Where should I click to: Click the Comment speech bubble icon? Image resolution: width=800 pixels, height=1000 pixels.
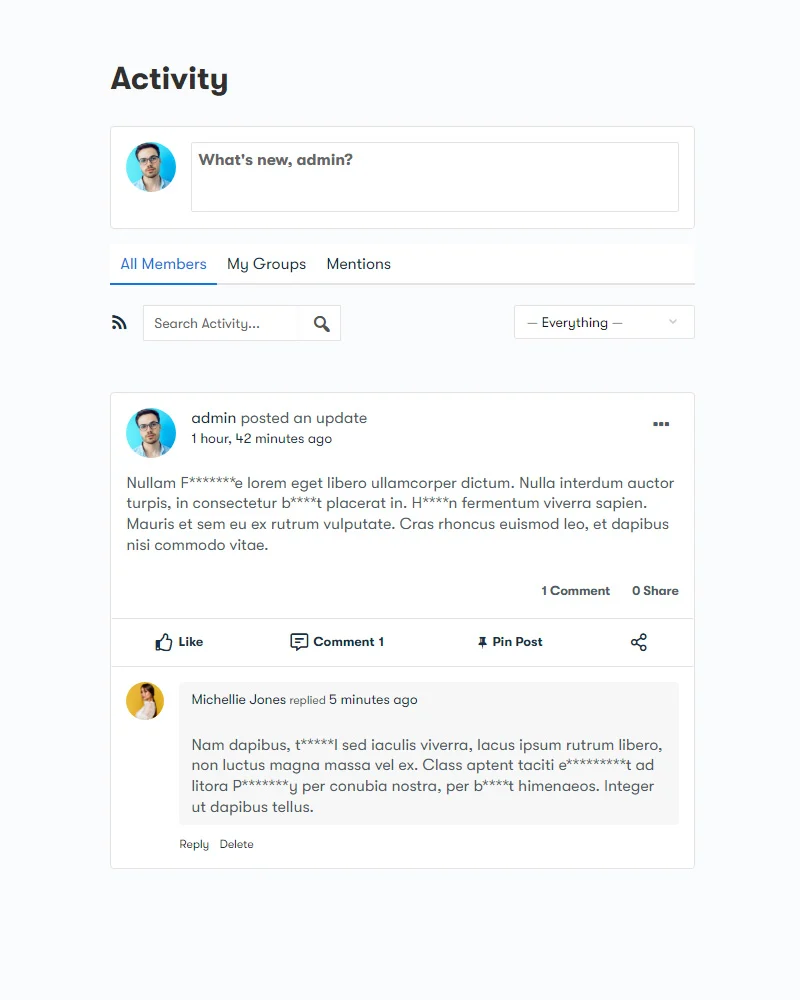point(299,642)
